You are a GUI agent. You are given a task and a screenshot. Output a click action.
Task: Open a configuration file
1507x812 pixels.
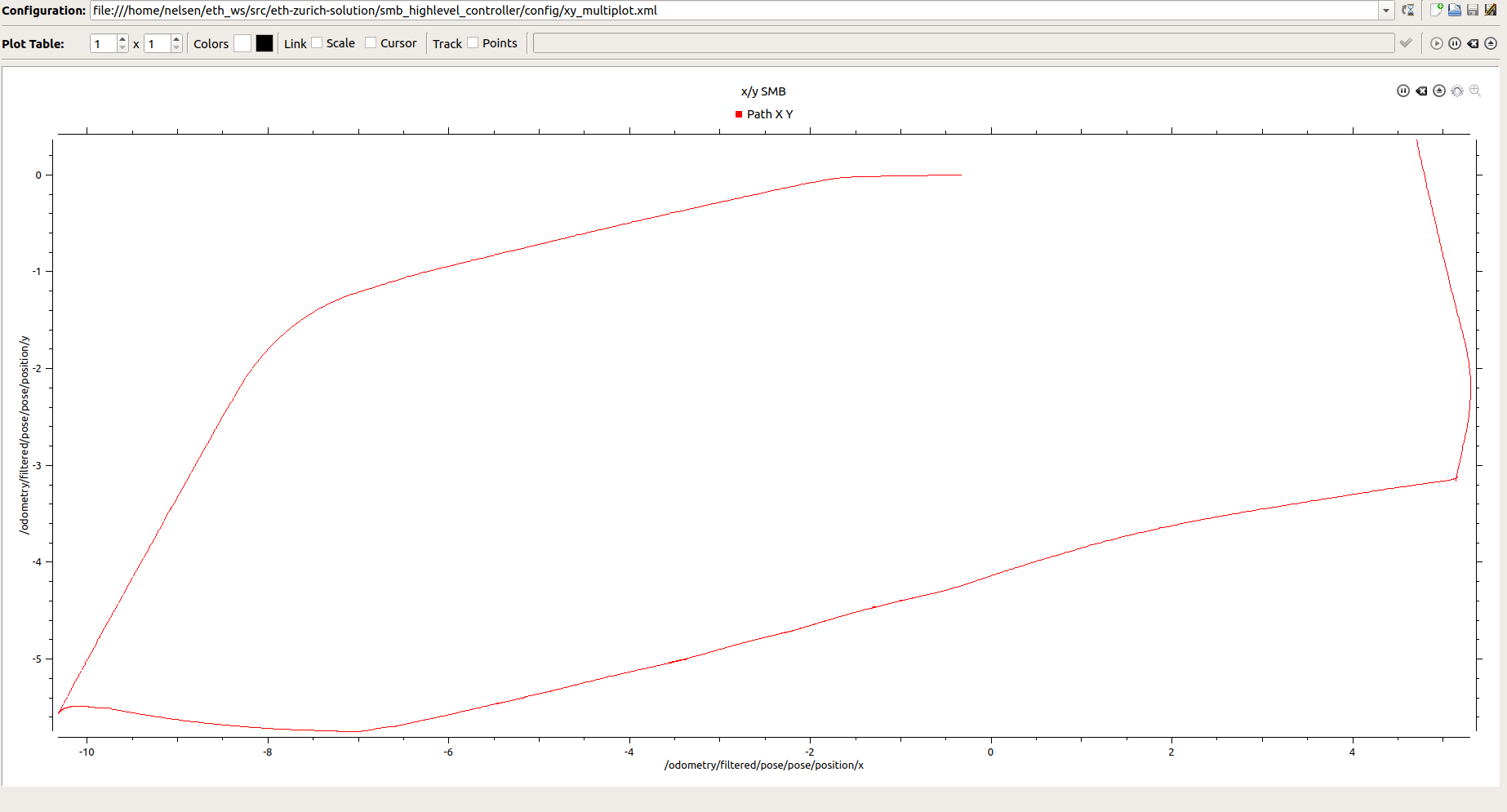[x=1455, y=11]
